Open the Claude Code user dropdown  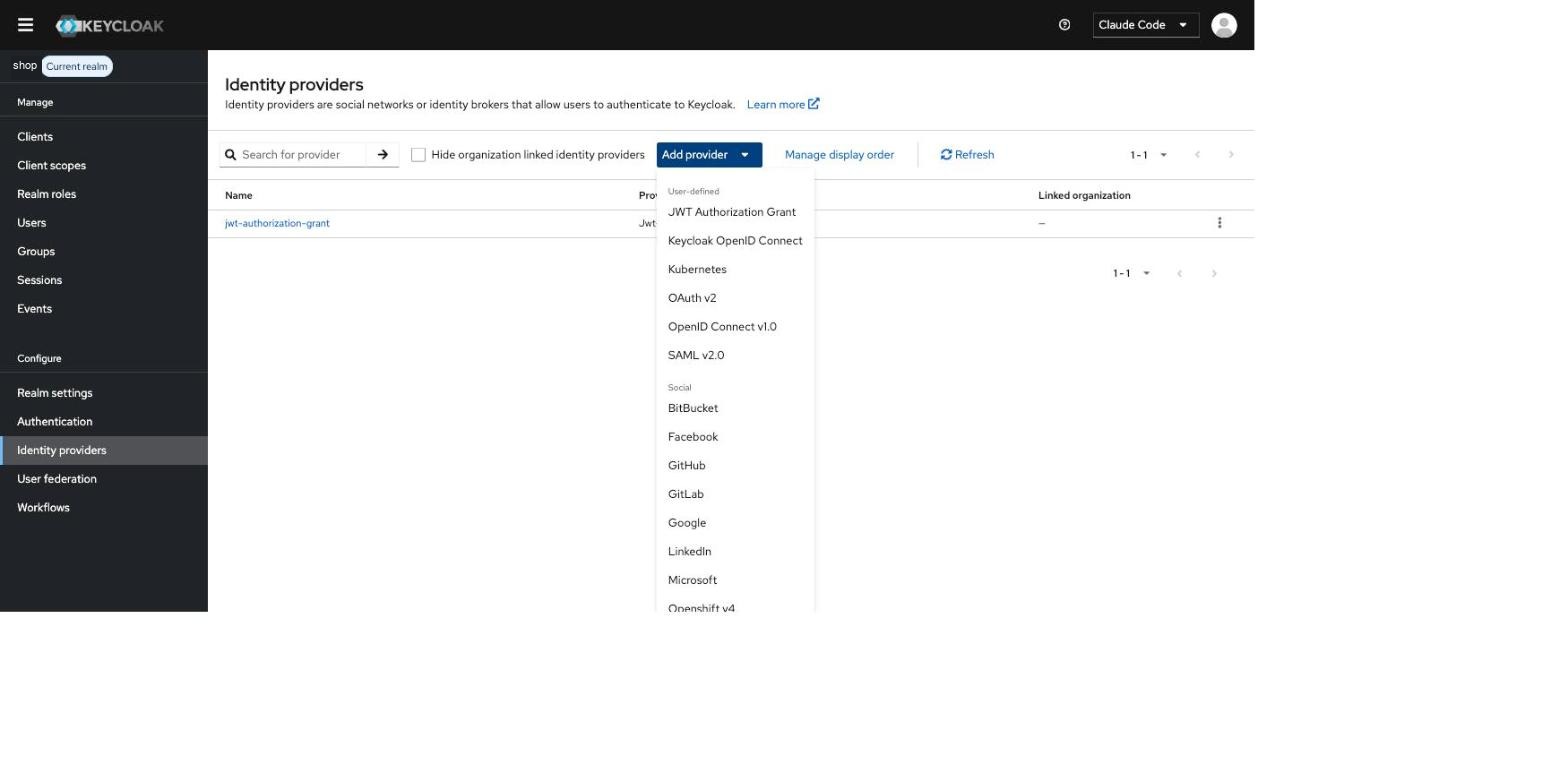(1145, 25)
